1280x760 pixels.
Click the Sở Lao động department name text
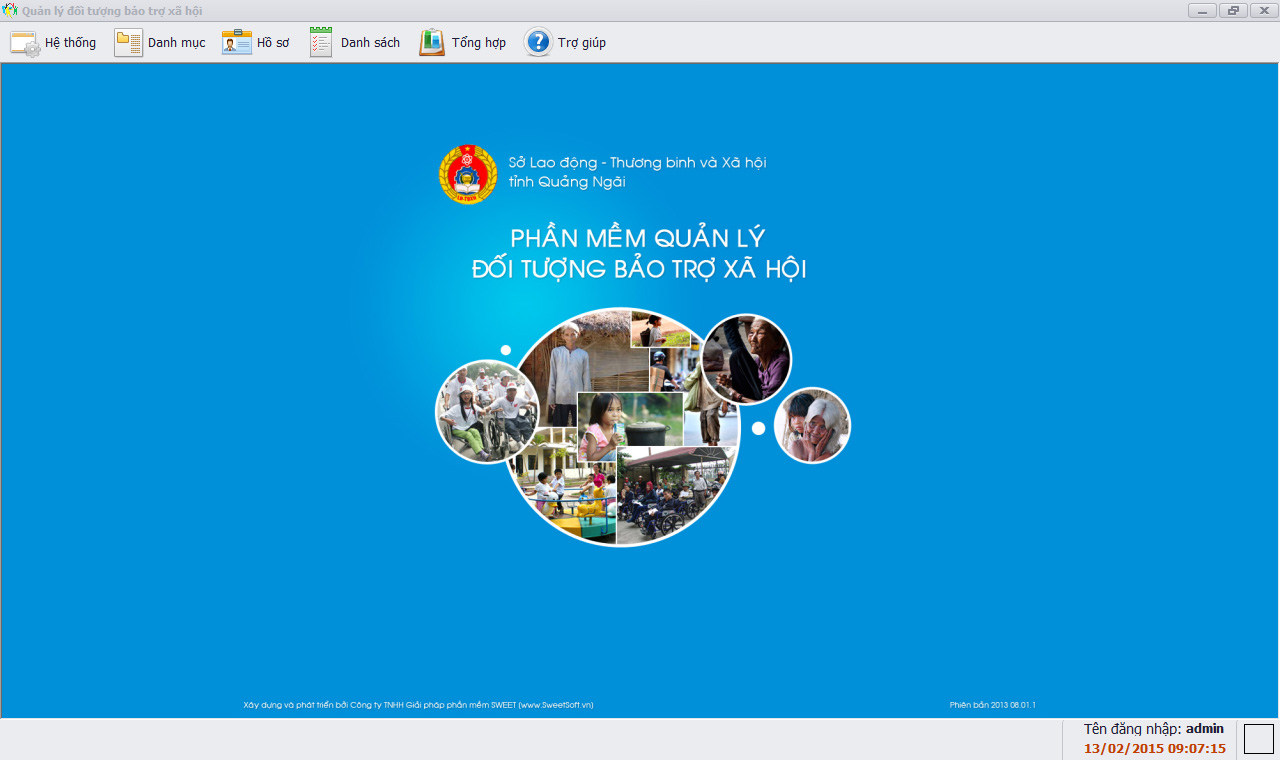[x=637, y=172]
